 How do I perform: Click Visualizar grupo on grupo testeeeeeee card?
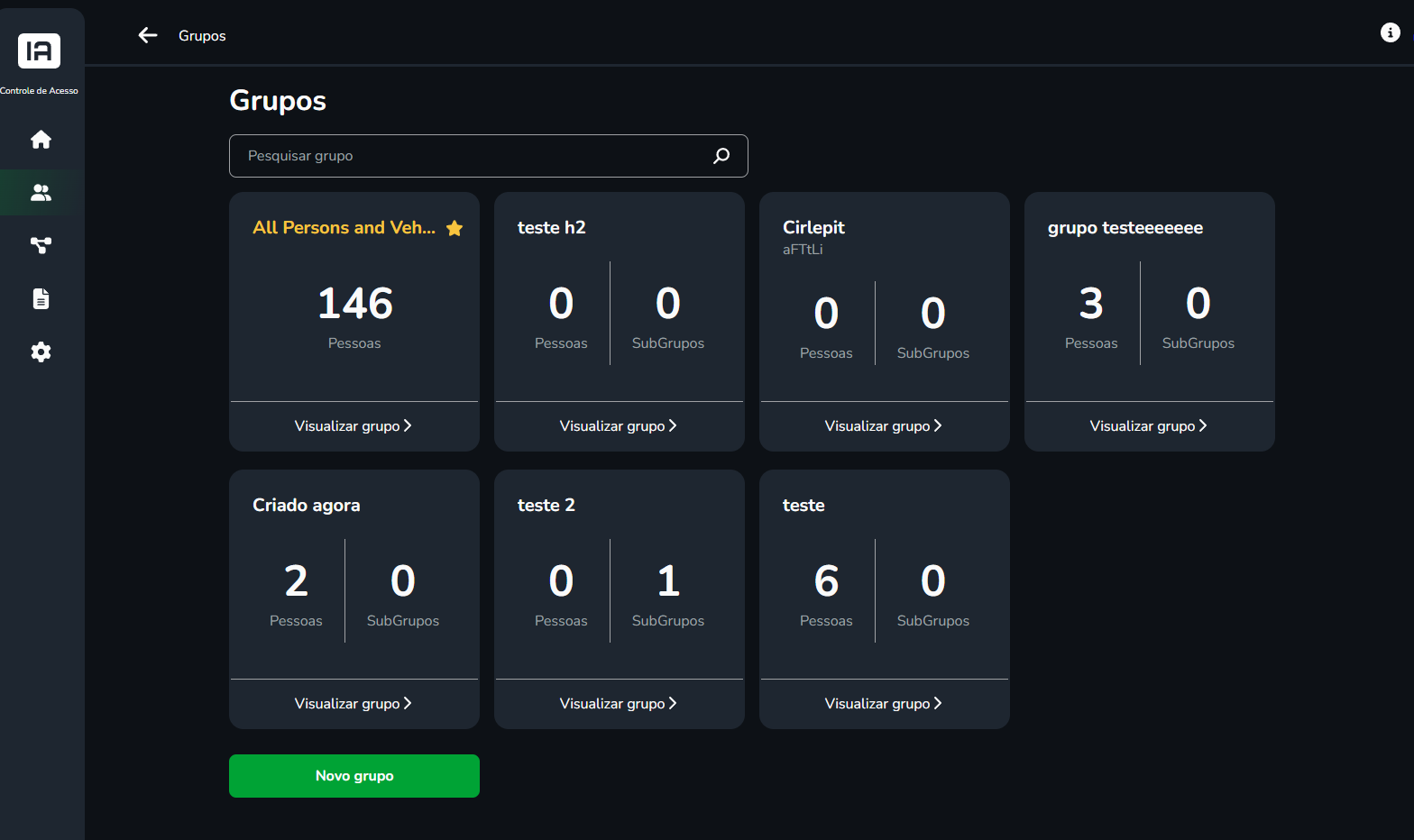pos(1149,425)
